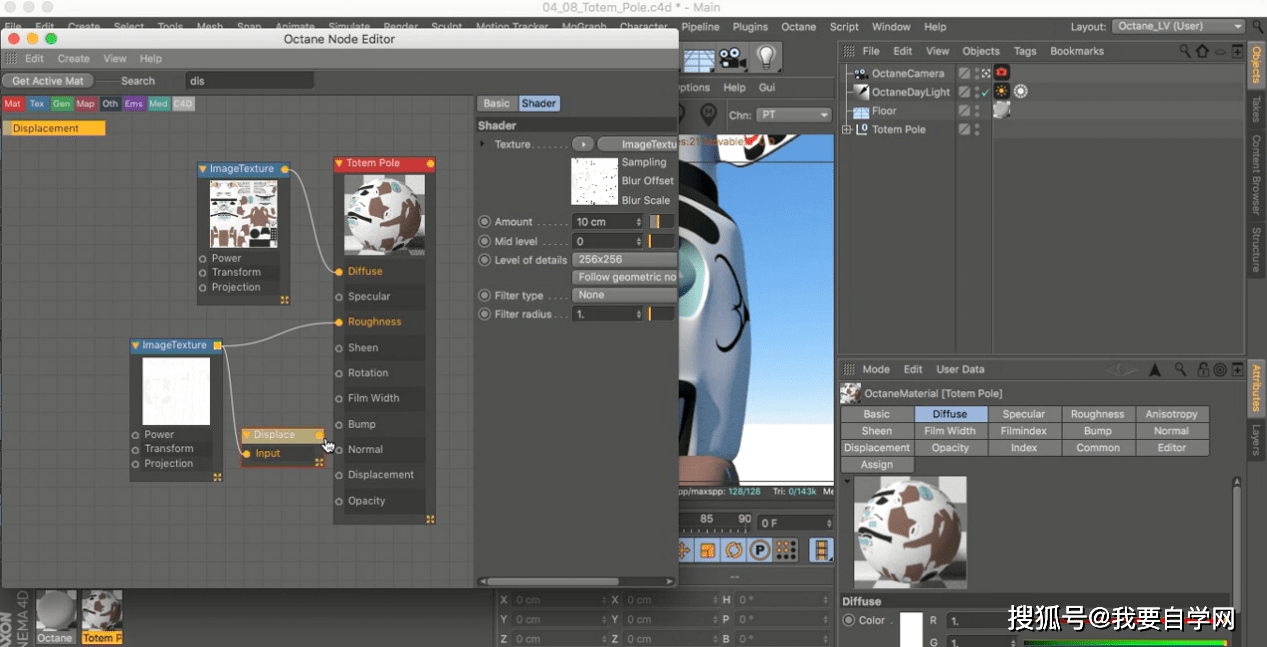Select Displacement in the node list

(x=54, y=128)
